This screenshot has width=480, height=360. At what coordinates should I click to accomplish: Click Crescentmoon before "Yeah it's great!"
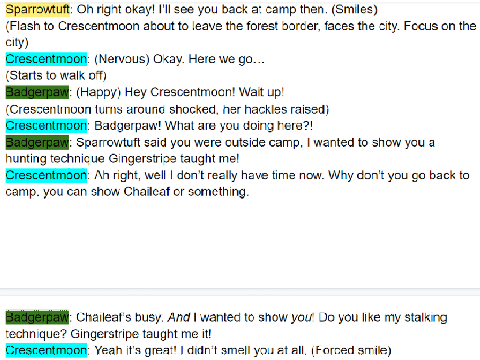coord(46,350)
